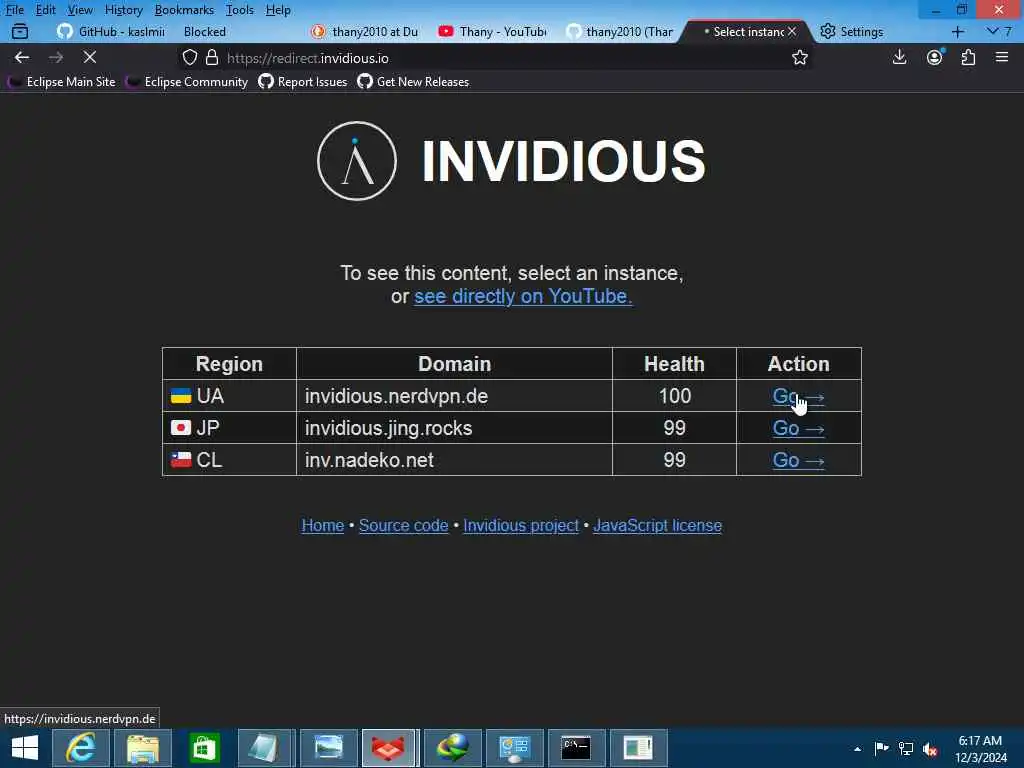Launch Internet Explorer from taskbar
The width and height of the screenshot is (1024, 768).
click(x=81, y=748)
